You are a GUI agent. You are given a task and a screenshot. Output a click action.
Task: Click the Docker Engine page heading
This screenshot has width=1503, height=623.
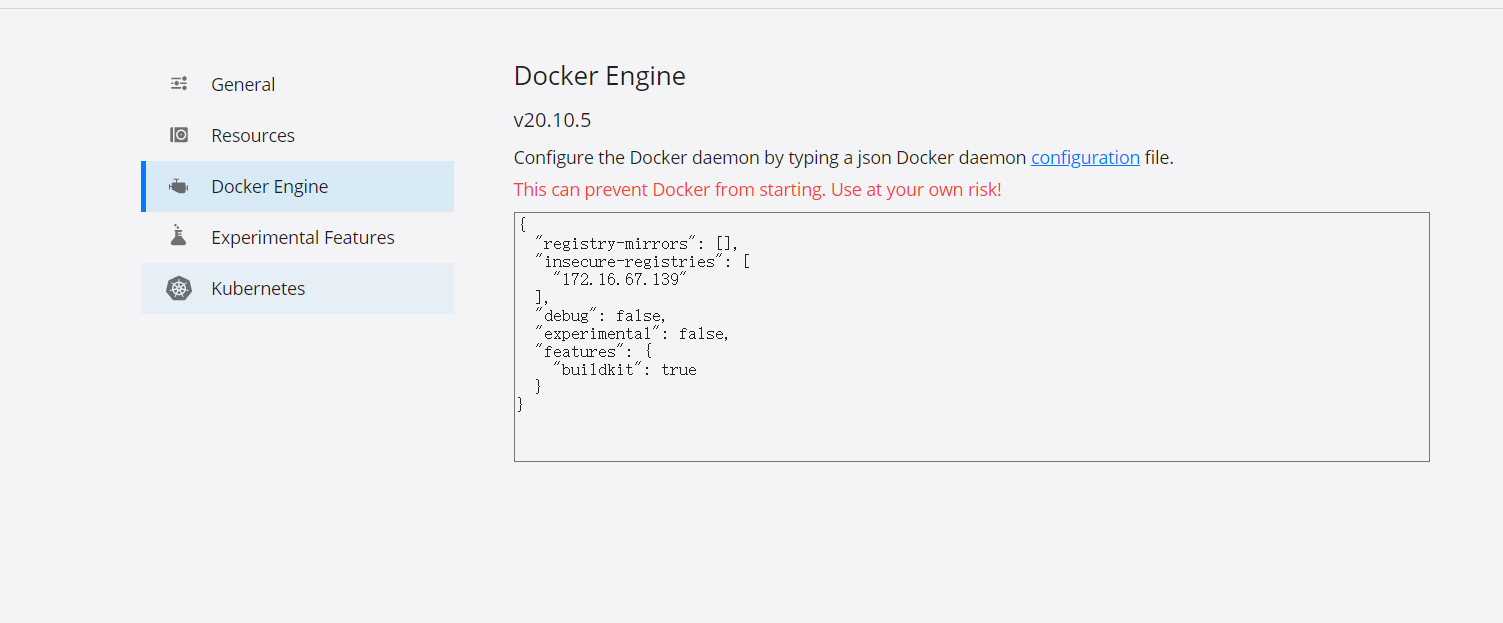600,76
